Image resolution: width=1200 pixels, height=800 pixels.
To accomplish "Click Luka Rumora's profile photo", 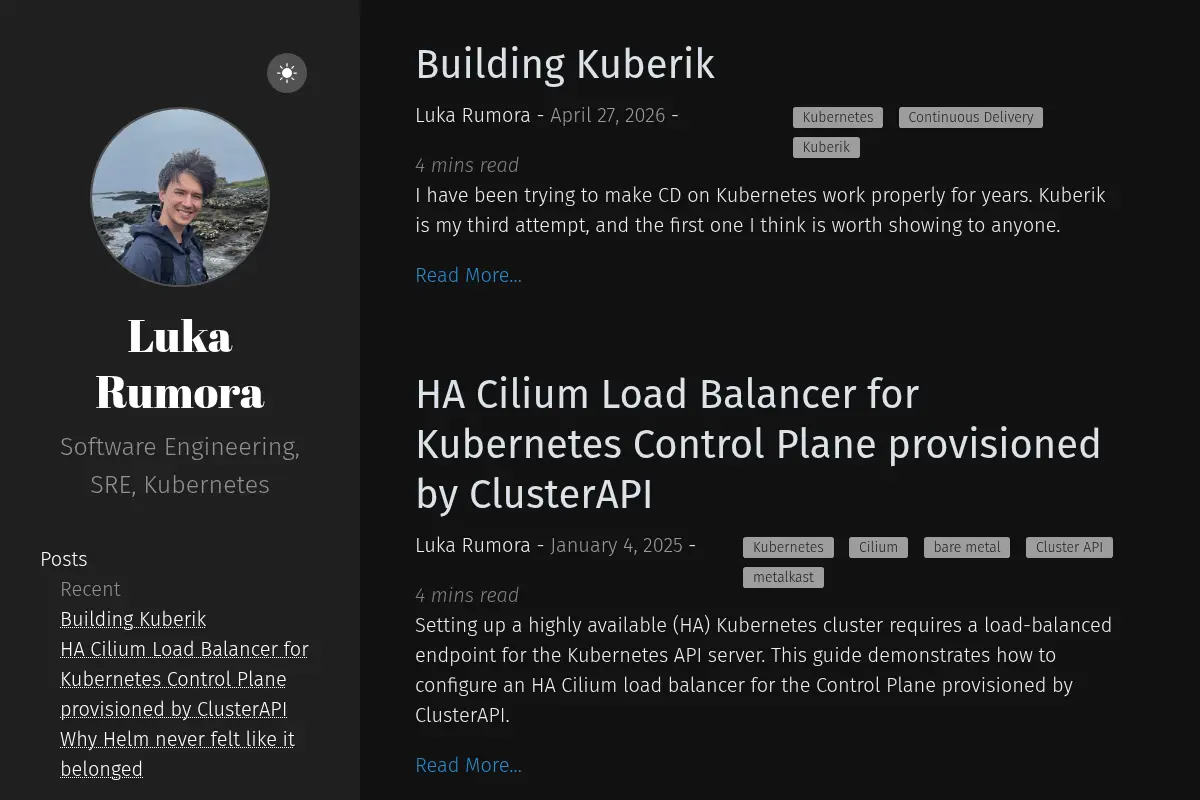I will click(180, 197).
